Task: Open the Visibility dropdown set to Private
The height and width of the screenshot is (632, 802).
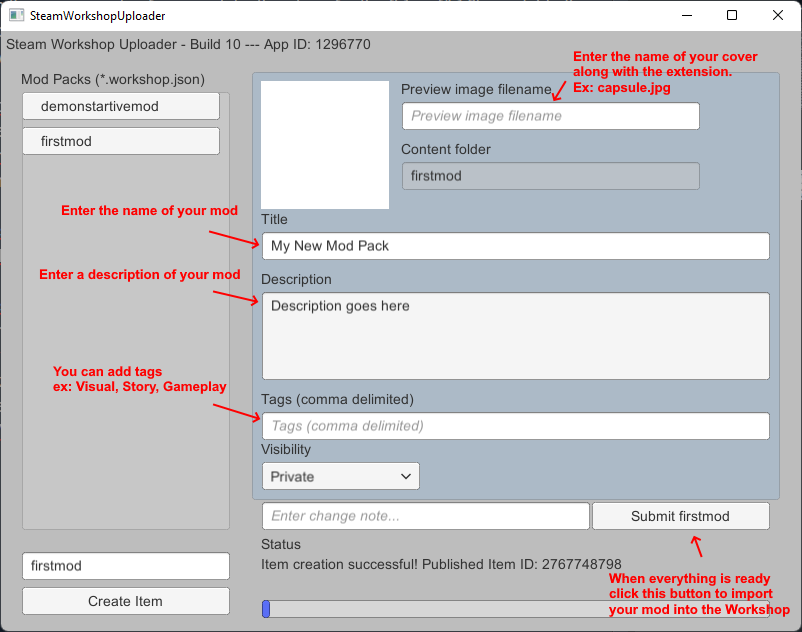Action: coord(340,476)
